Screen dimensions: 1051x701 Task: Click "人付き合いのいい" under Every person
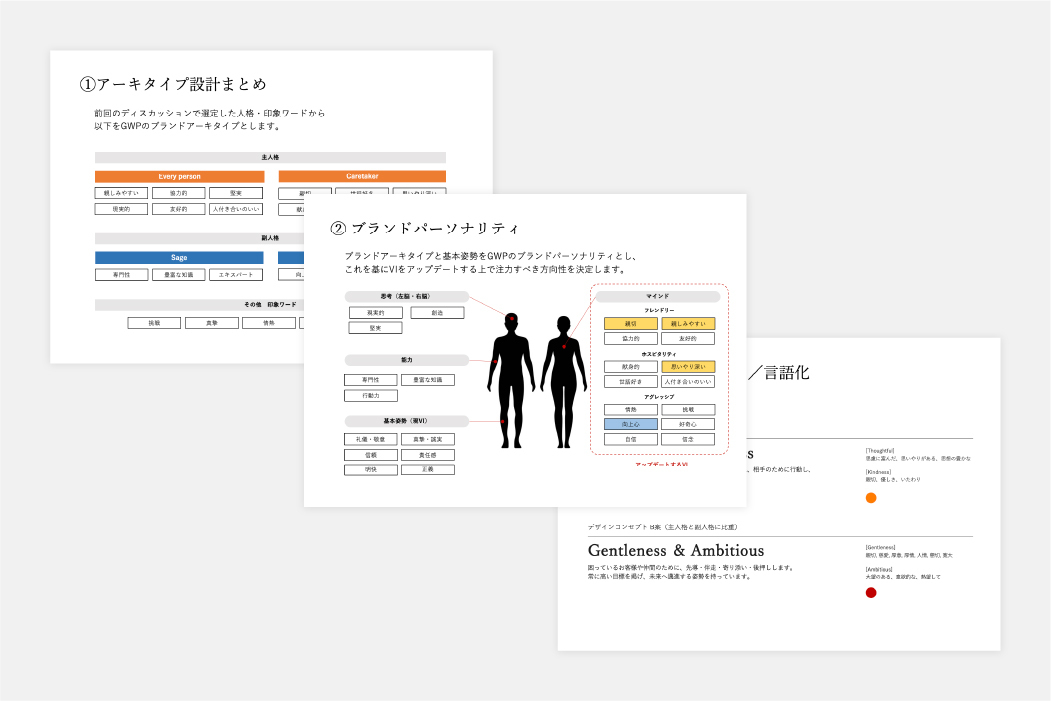[236, 209]
